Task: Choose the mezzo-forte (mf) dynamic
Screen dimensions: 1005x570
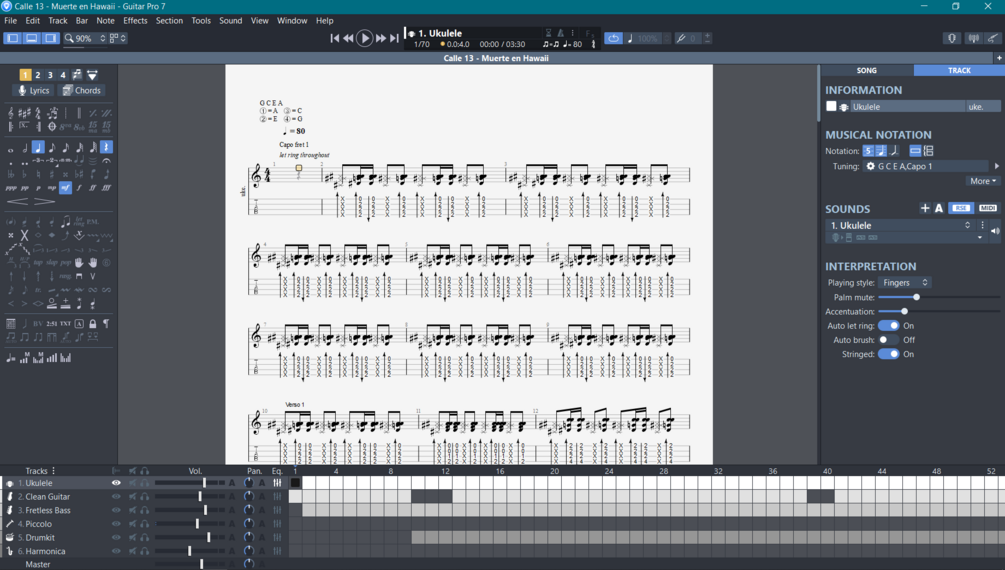Action: pyautogui.click(x=65, y=188)
